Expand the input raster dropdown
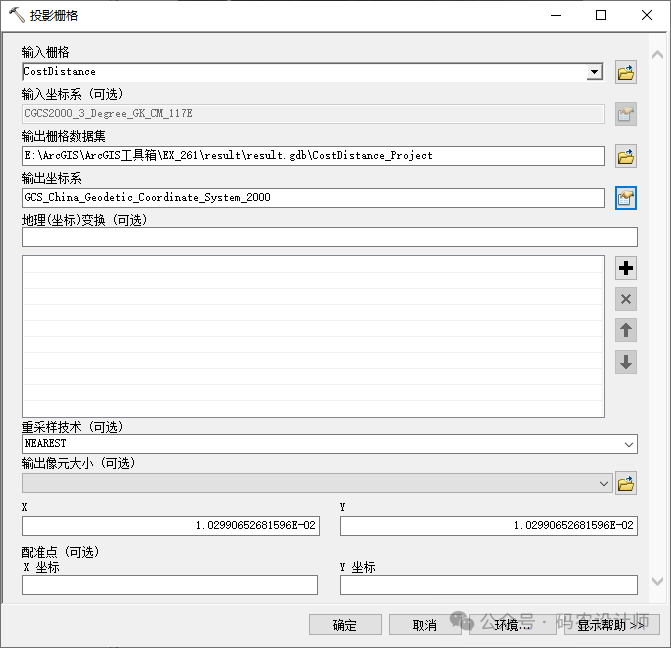 point(595,72)
